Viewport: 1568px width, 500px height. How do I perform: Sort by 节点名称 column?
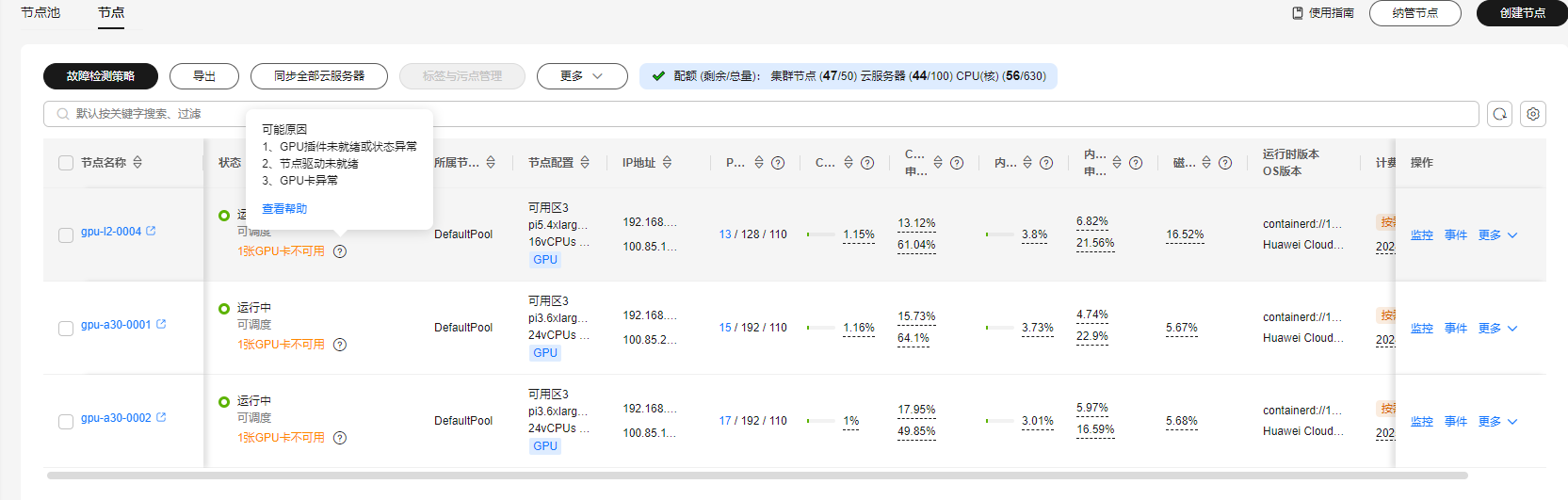(137, 163)
